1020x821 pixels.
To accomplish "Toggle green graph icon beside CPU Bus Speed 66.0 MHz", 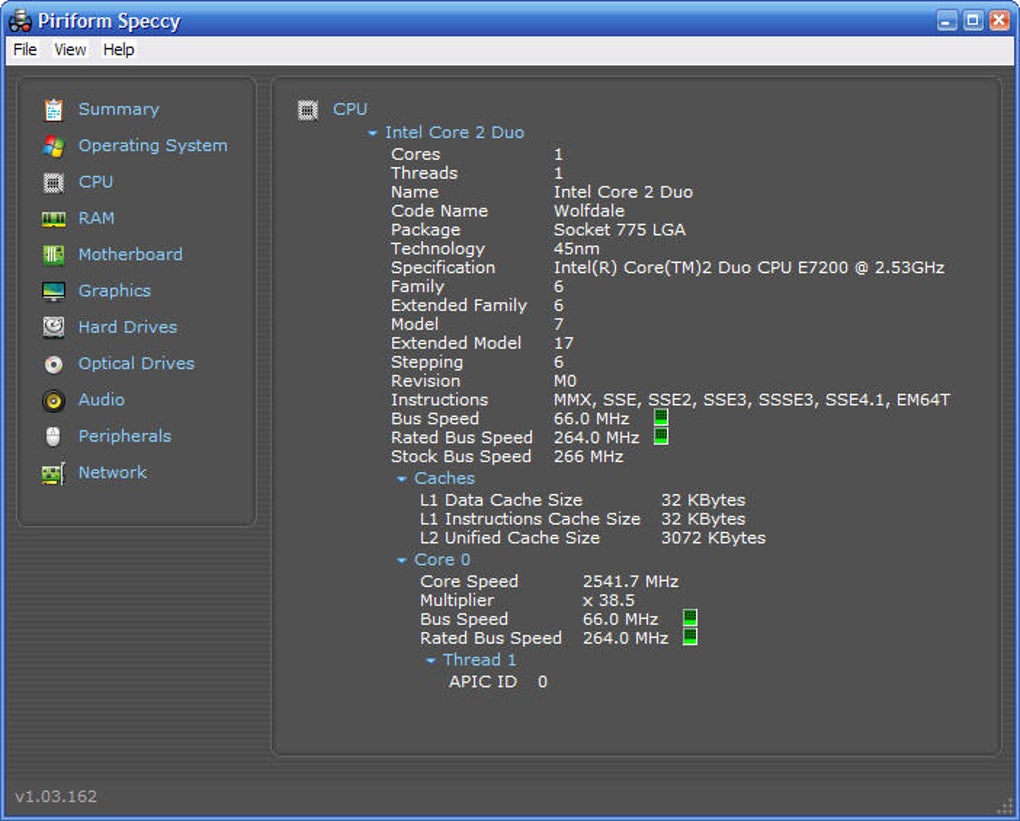I will click(661, 417).
